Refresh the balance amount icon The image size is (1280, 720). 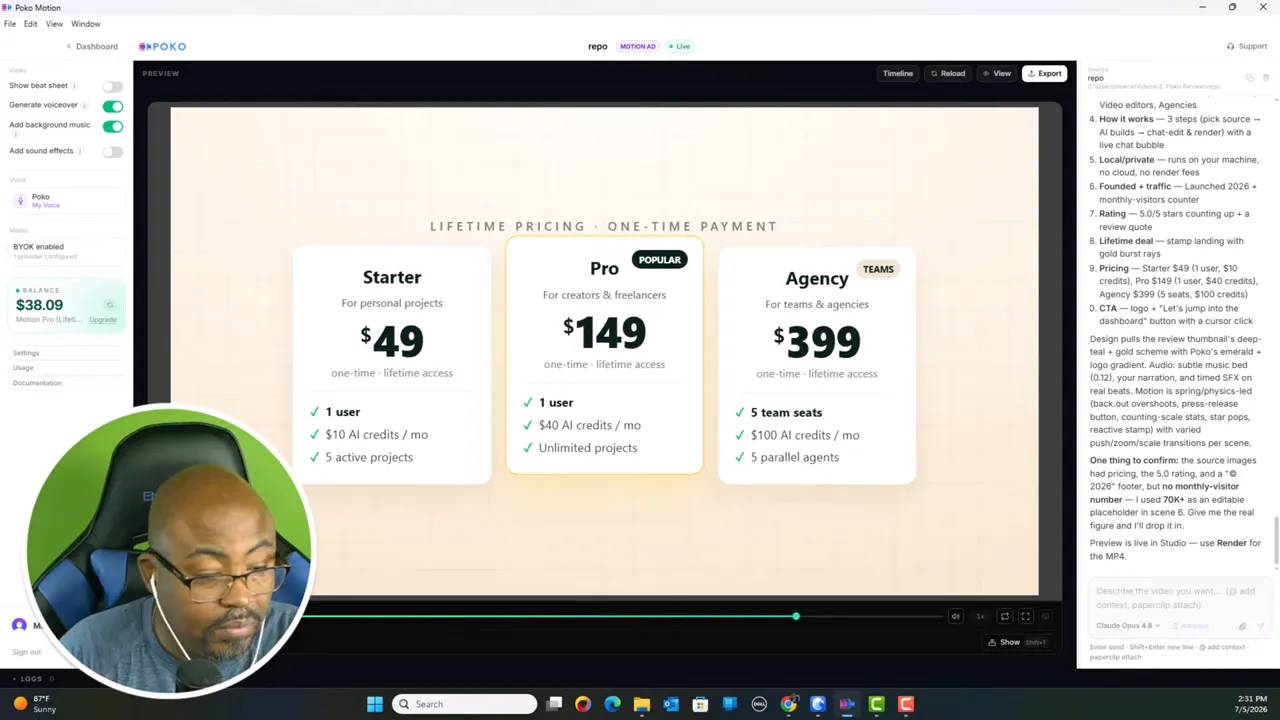point(110,305)
